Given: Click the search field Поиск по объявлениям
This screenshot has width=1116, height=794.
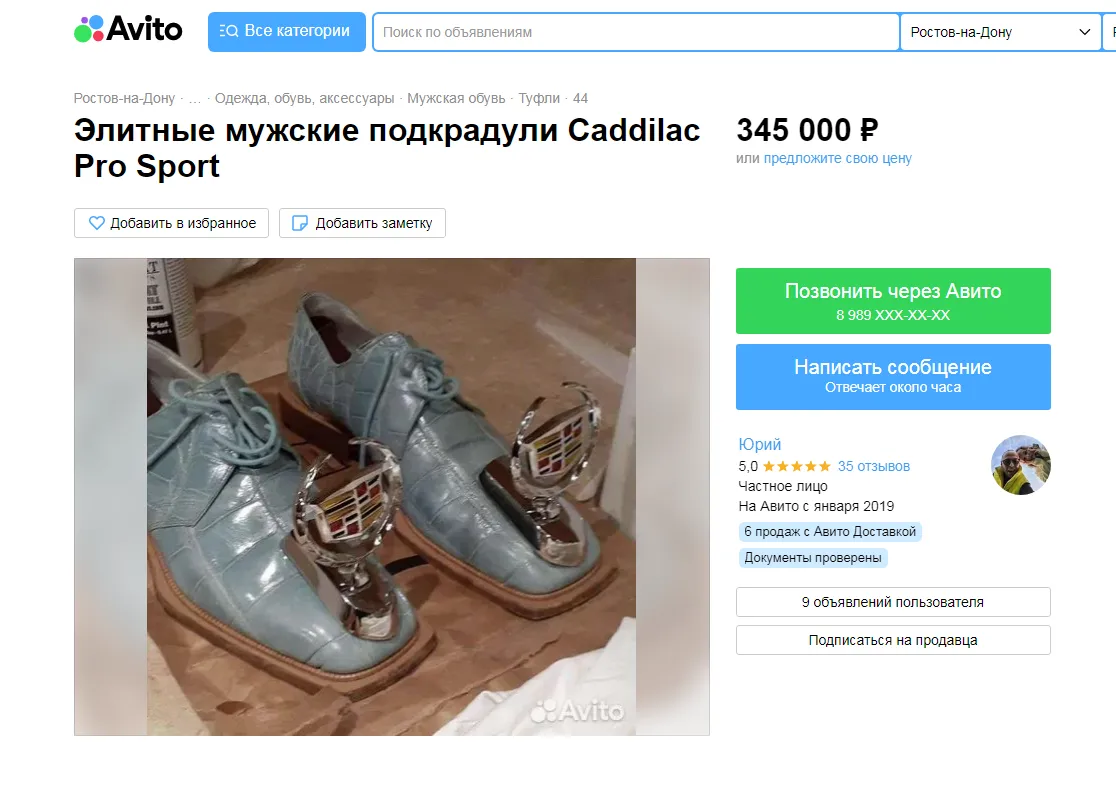Looking at the screenshot, I should tap(636, 32).
